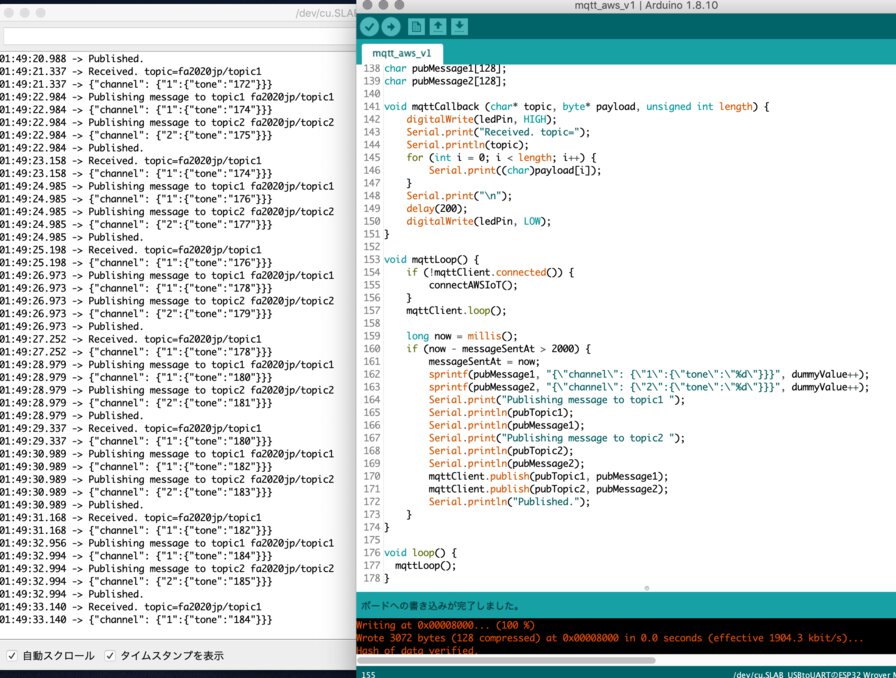
Task: Select the mqtt_aws_v1 editor tab
Action: [400, 53]
